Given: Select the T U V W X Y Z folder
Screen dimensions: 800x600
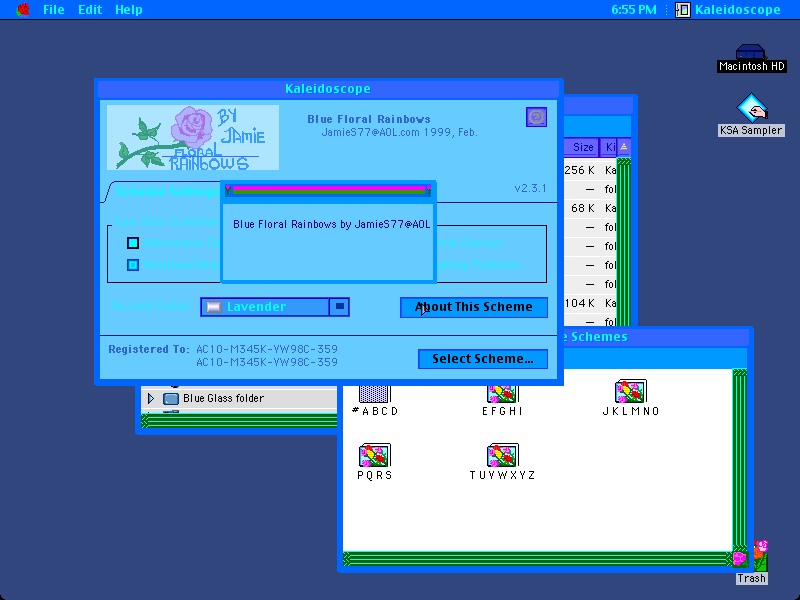Looking at the screenshot, I should tap(503, 462).
